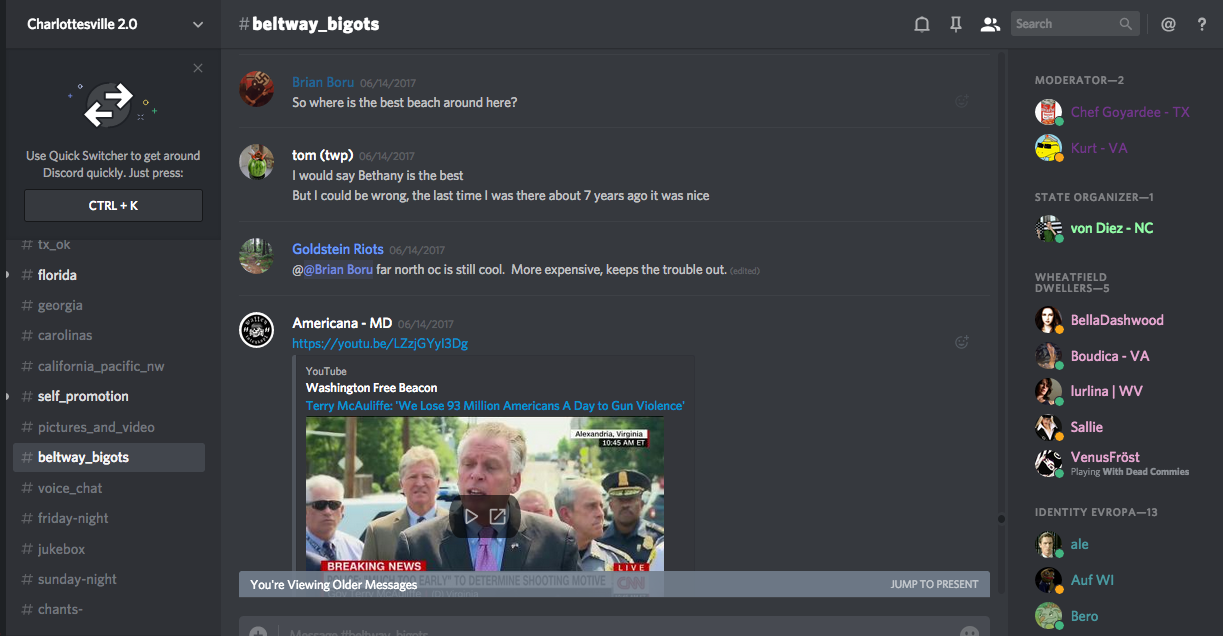This screenshot has width=1223, height=636.
Task: Add reaction to Brian Boru's beach message
Action: coord(962,101)
